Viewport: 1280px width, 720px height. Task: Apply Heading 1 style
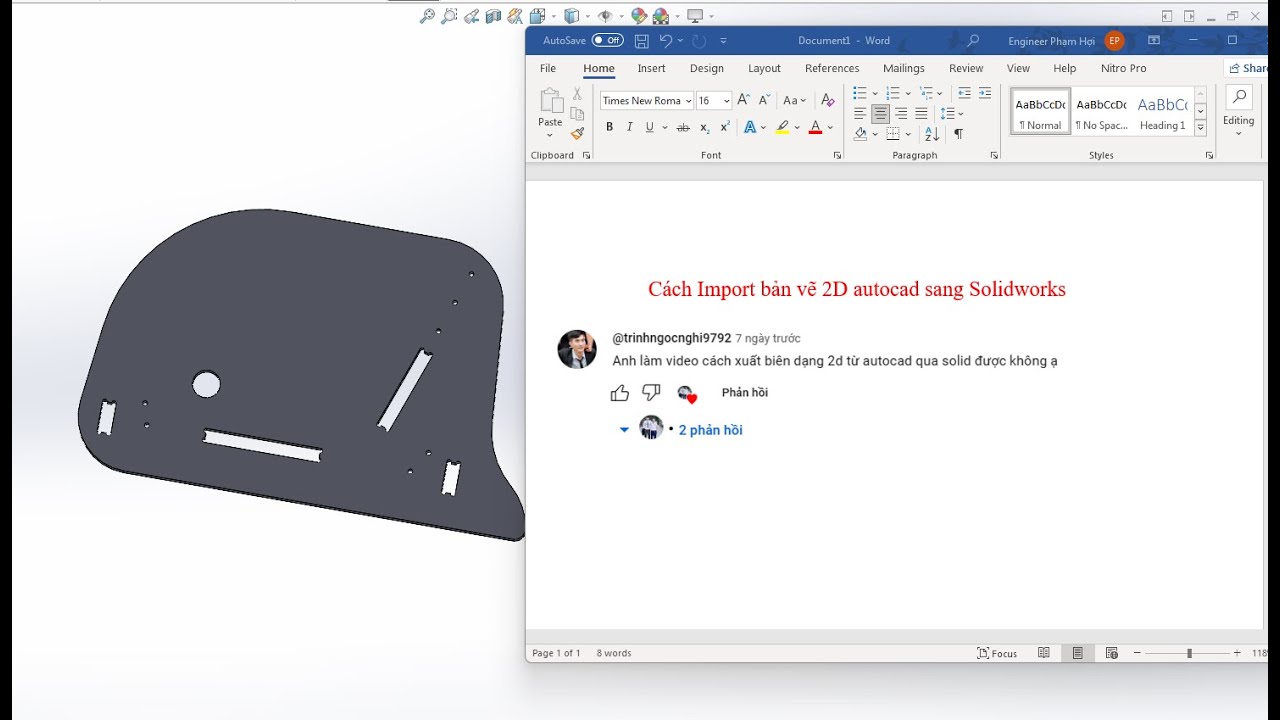tap(1161, 111)
